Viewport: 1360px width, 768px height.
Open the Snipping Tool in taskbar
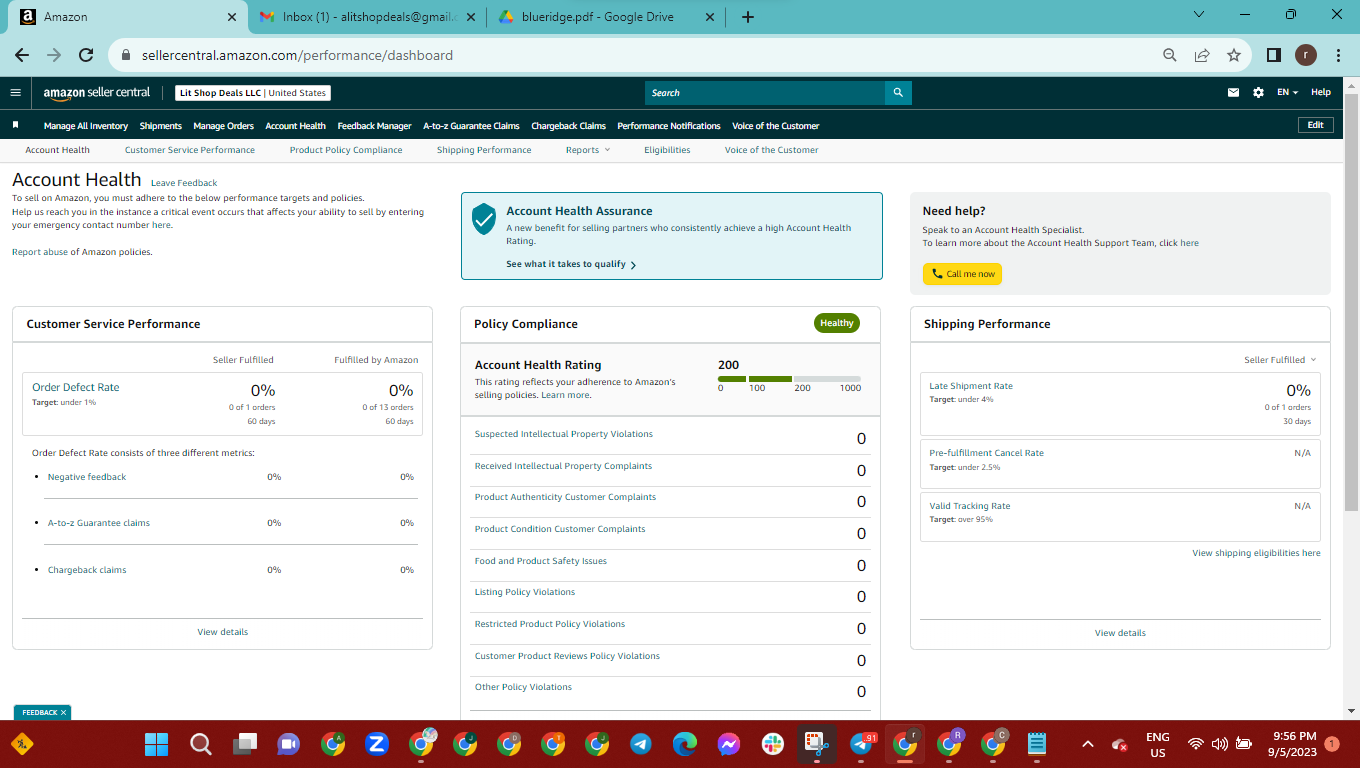click(x=817, y=744)
